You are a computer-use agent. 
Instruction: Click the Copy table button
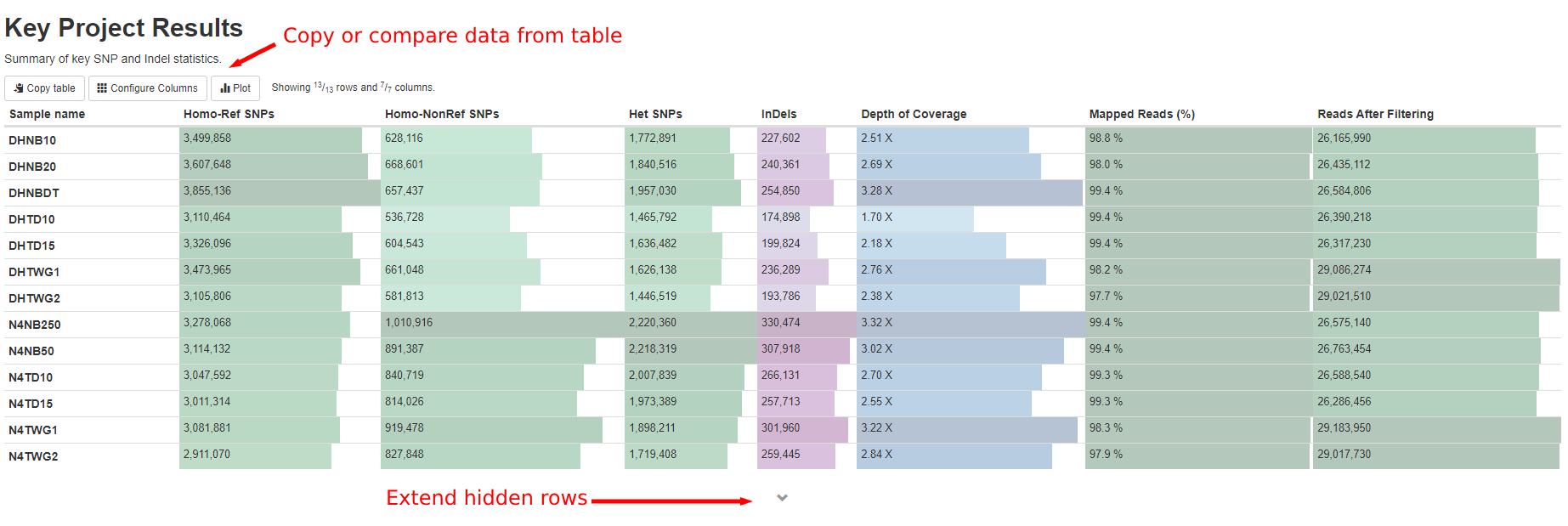45,88
